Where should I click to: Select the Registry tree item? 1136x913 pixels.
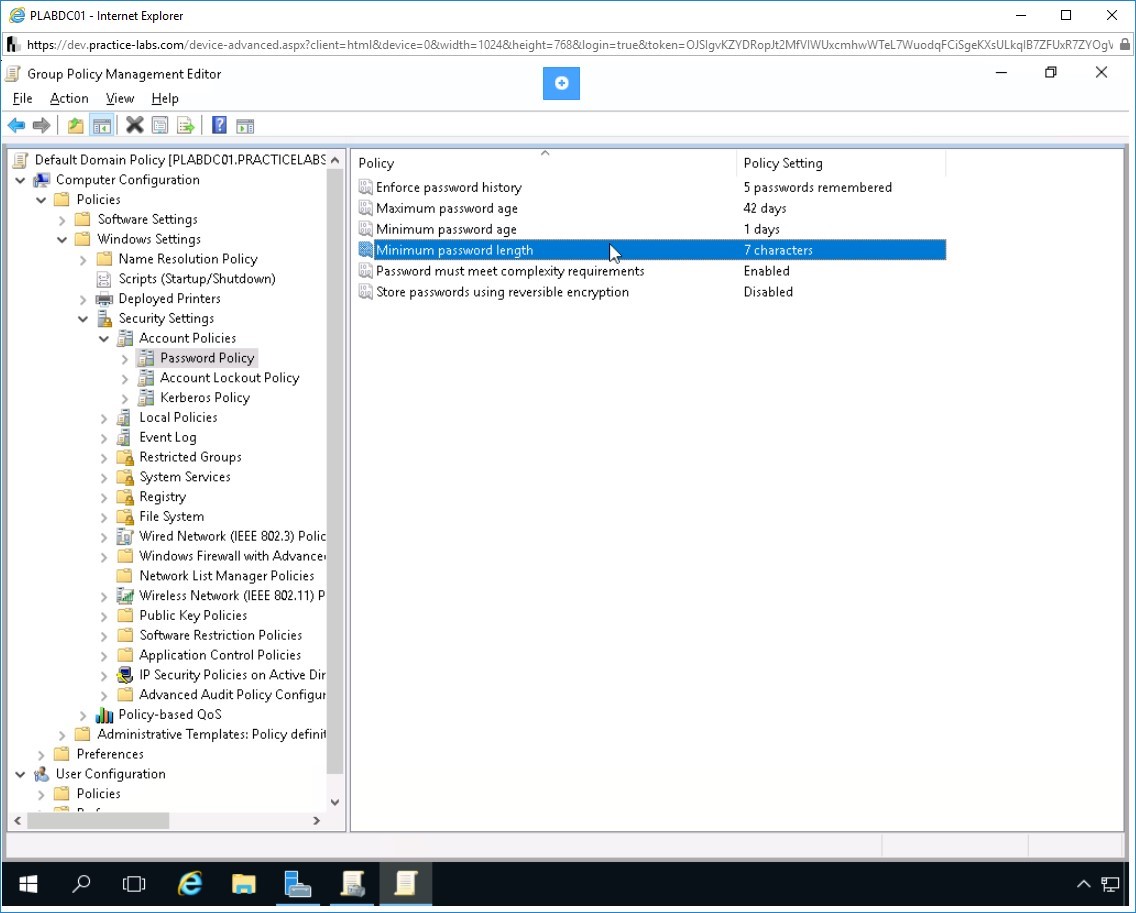(162, 497)
